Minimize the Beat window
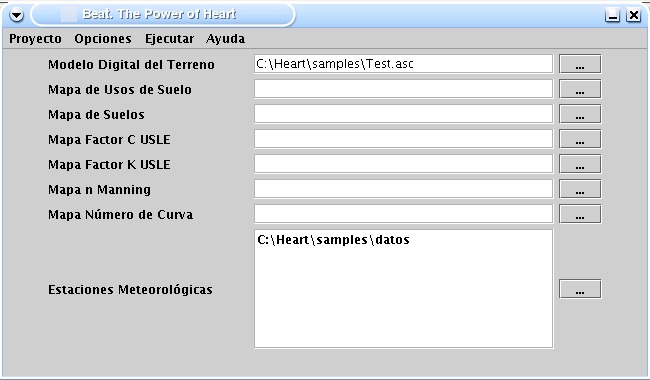The width and height of the screenshot is (650, 380). (x=612, y=15)
